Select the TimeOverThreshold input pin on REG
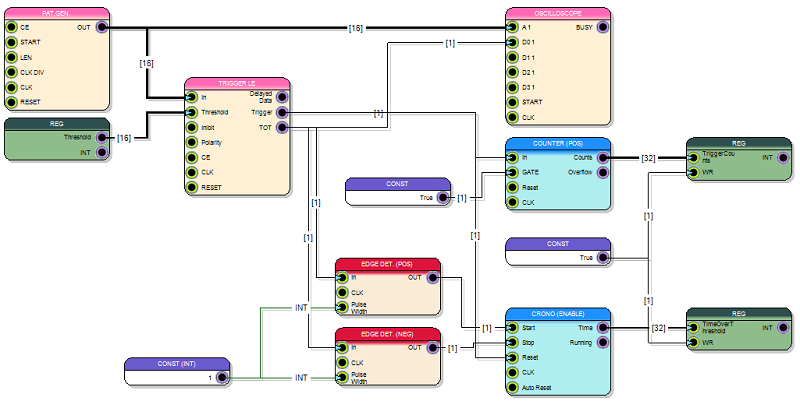Screen dimensions: 800x401 693,328
